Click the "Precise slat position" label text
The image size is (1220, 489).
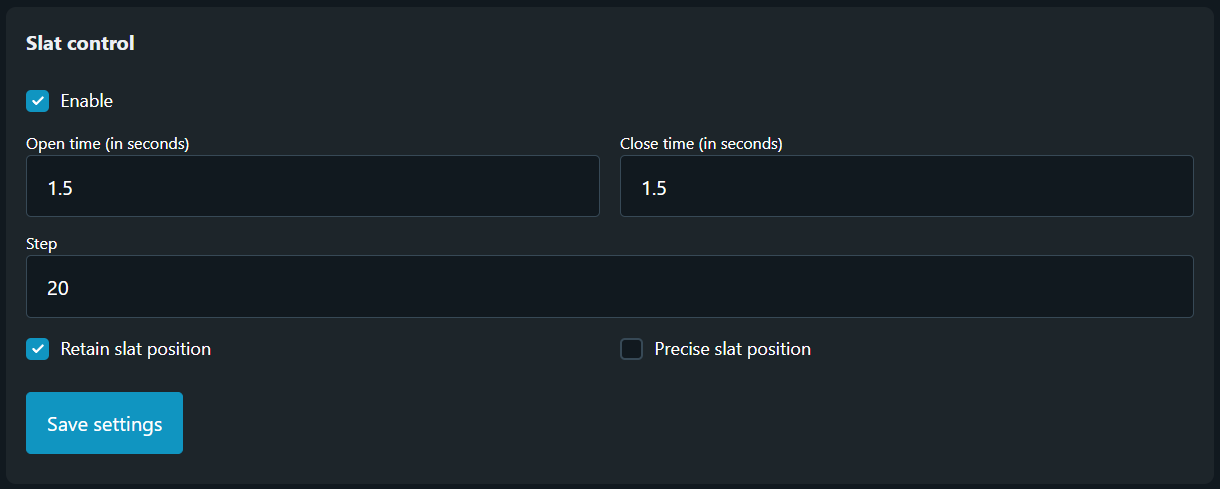732,349
